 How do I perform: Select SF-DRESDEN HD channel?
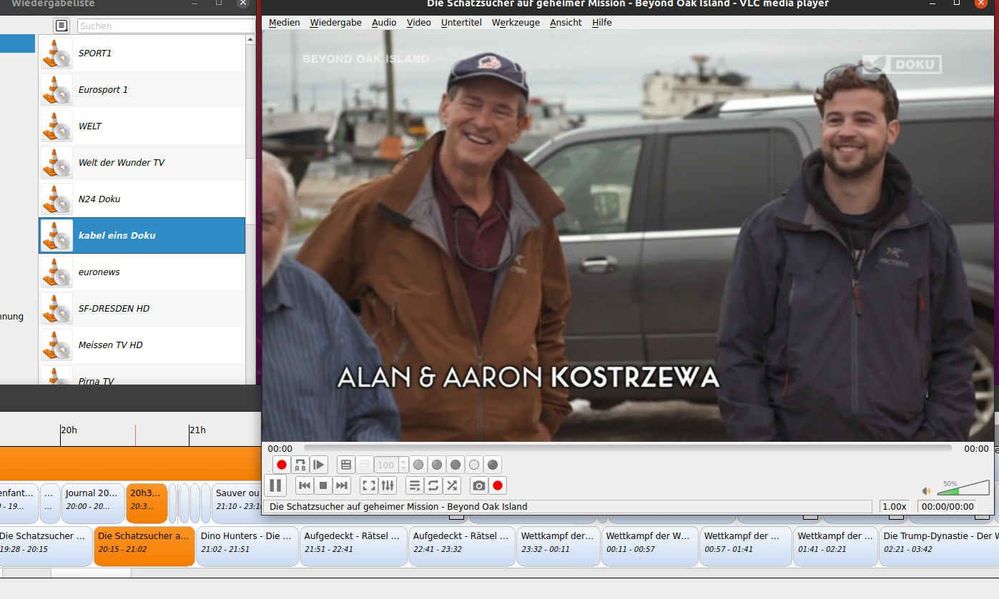(142, 308)
